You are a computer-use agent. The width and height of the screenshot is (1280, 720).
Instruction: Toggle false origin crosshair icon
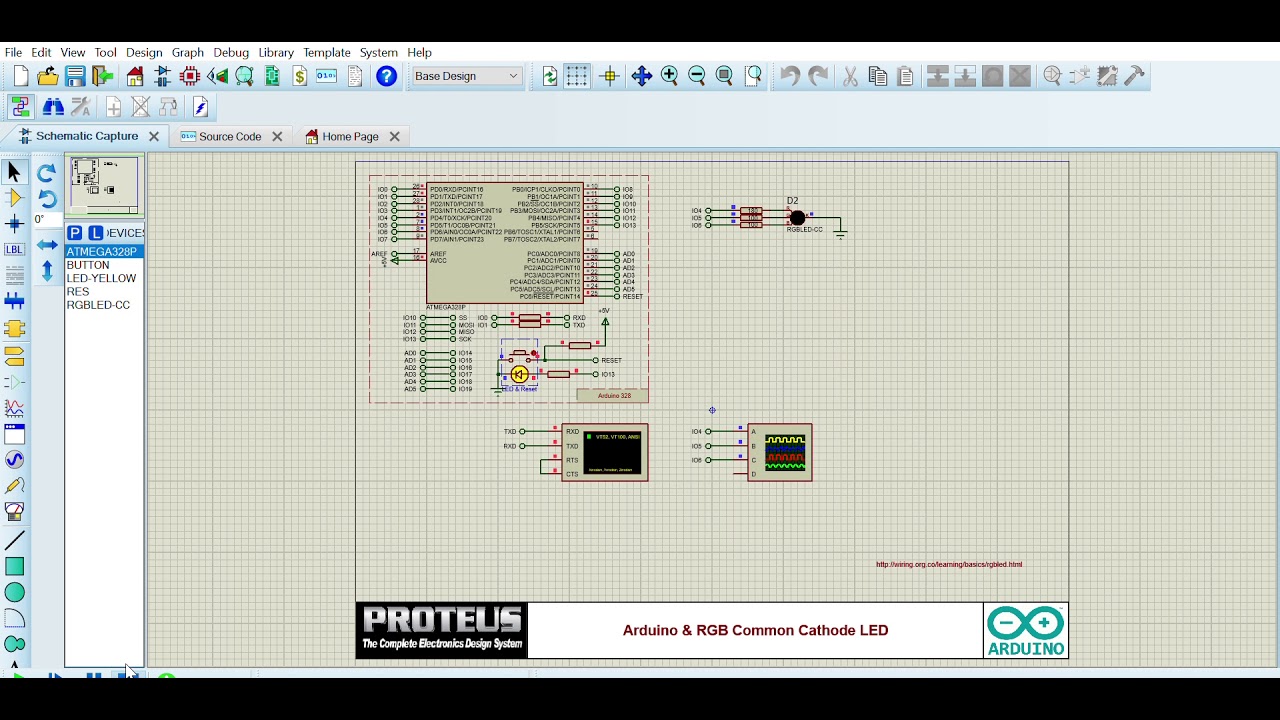[x=610, y=76]
